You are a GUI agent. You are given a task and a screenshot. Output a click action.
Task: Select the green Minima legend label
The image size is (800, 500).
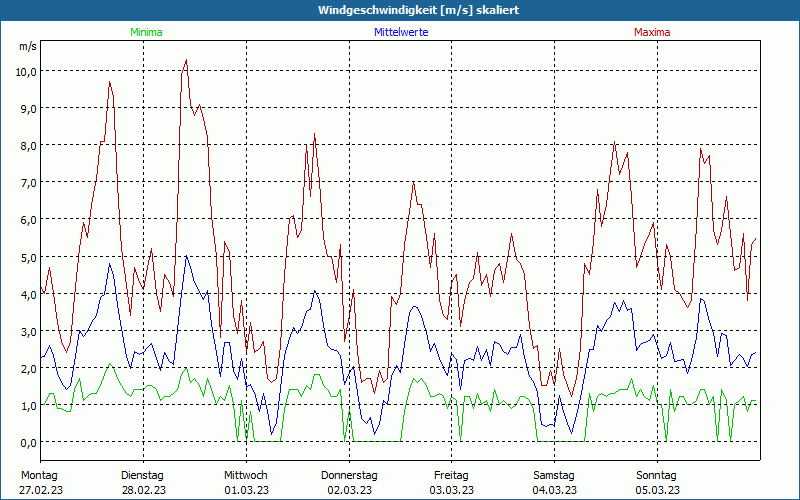coord(145,33)
